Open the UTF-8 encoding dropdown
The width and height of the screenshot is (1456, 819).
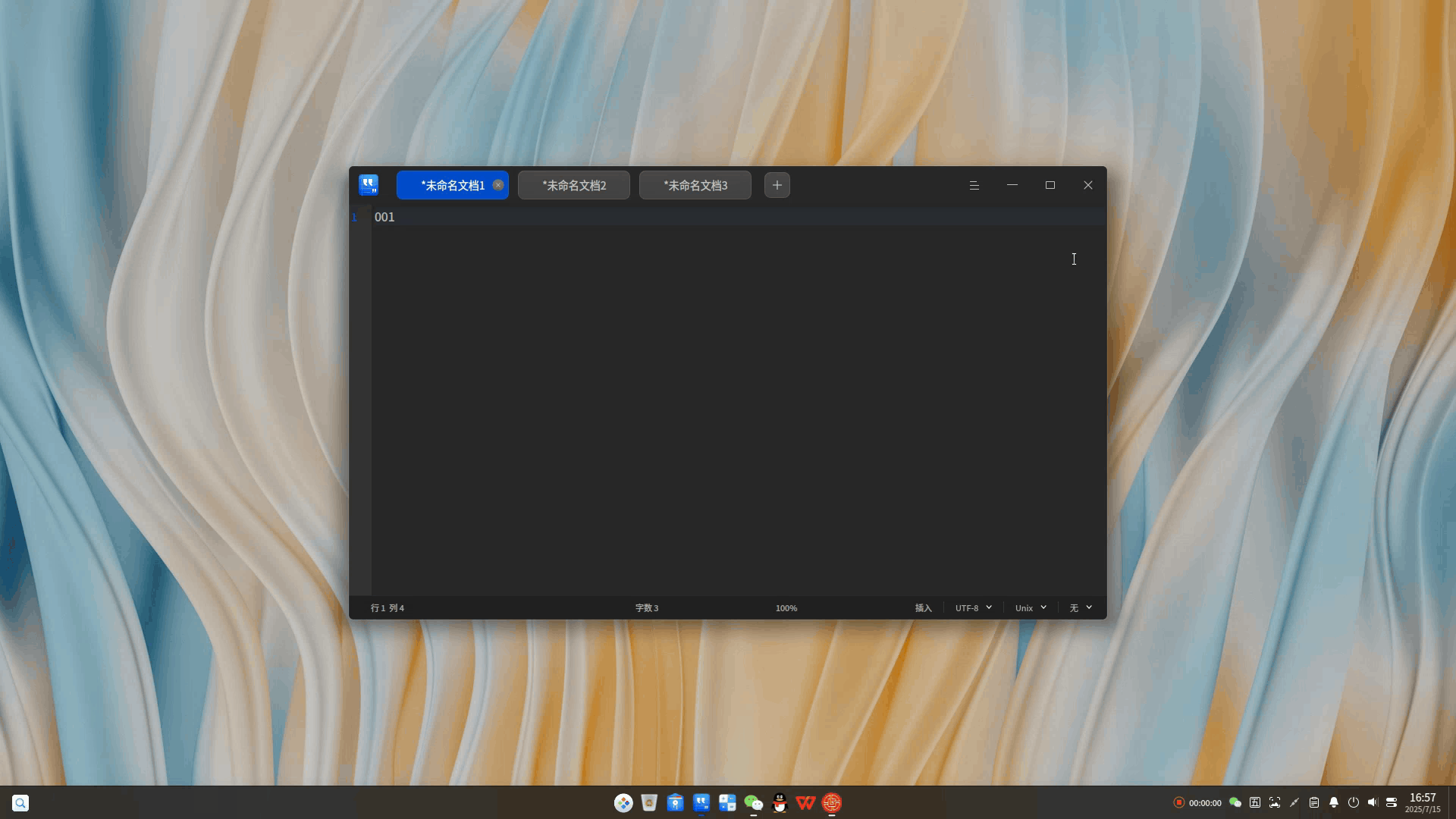[x=974, y=608]
